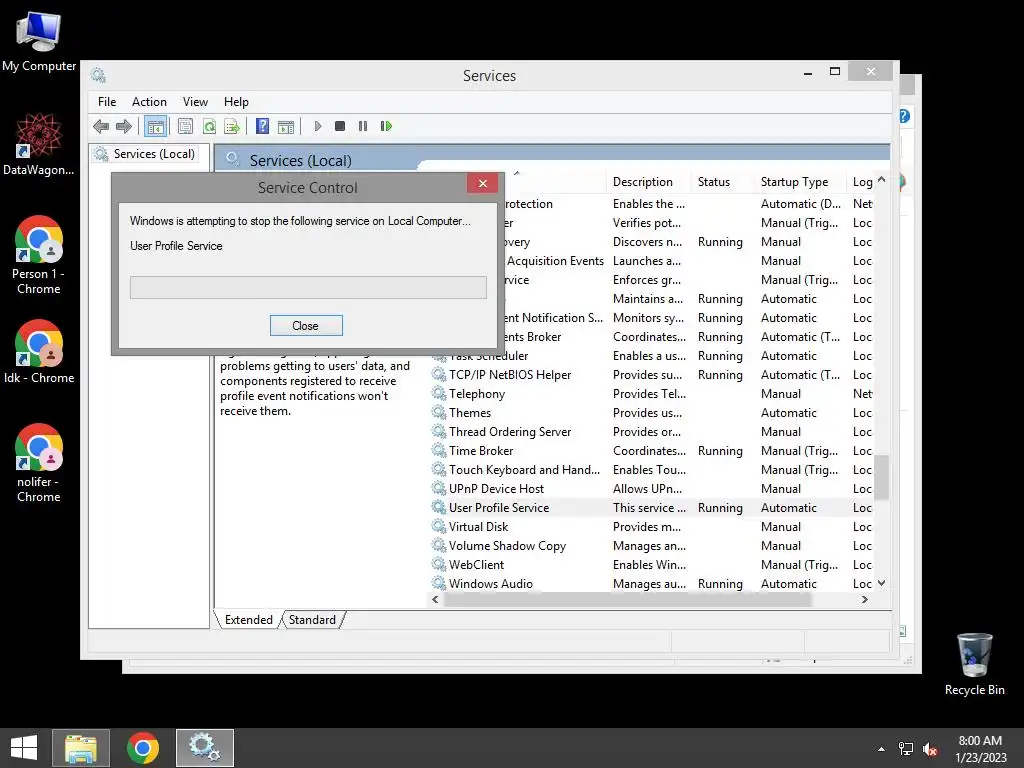Open My Computer desktop icon

(x=39, y=40)
